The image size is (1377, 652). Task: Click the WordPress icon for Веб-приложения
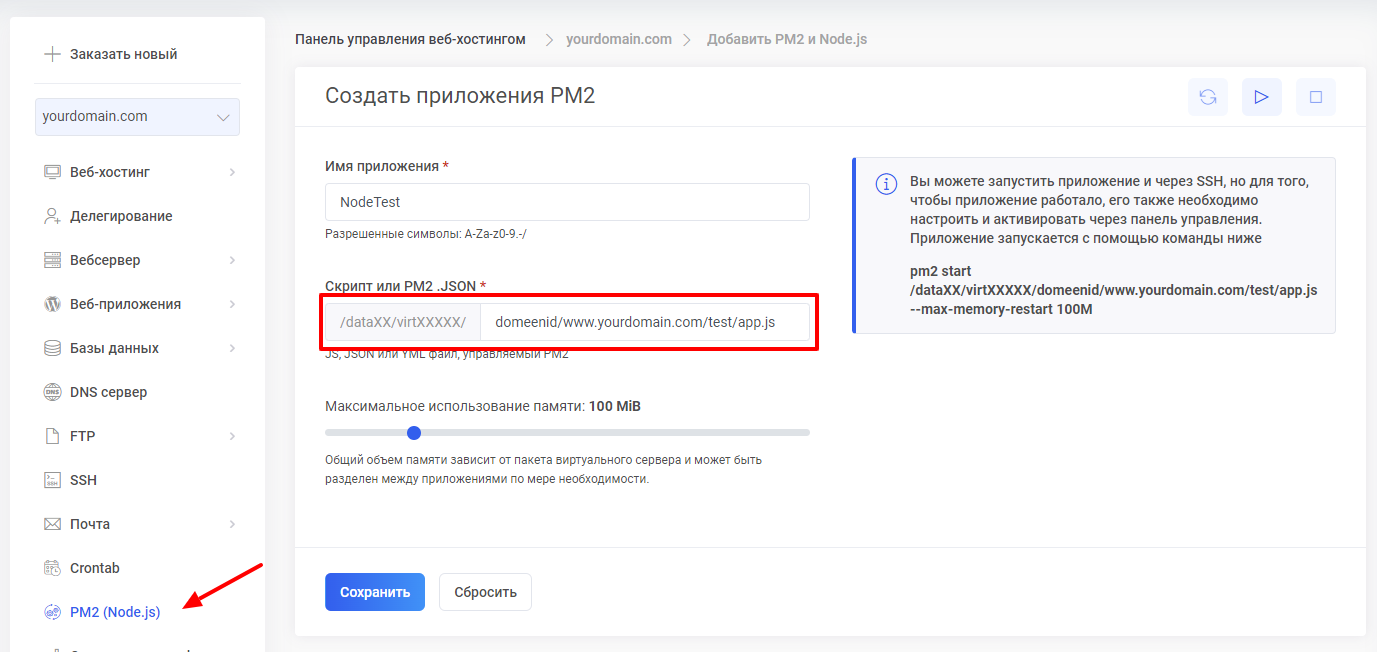point(52,304)
